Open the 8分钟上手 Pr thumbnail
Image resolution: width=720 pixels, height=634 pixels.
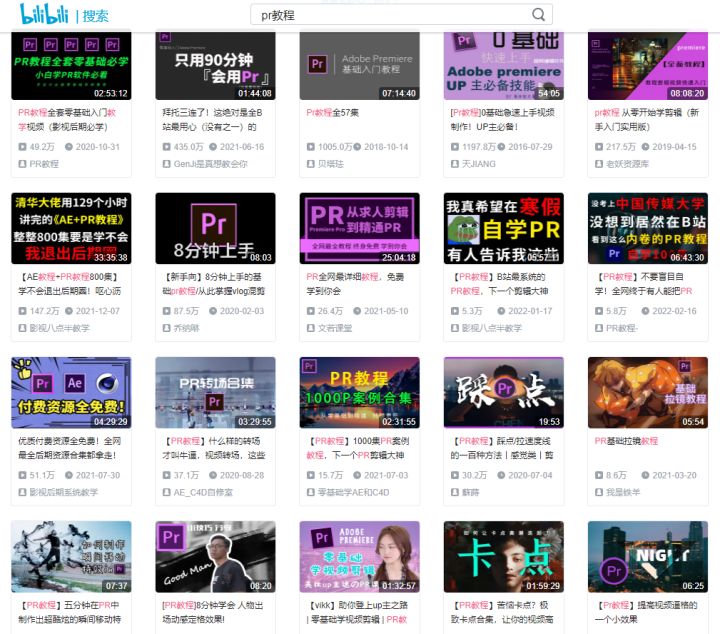click(x=215, y=228)
